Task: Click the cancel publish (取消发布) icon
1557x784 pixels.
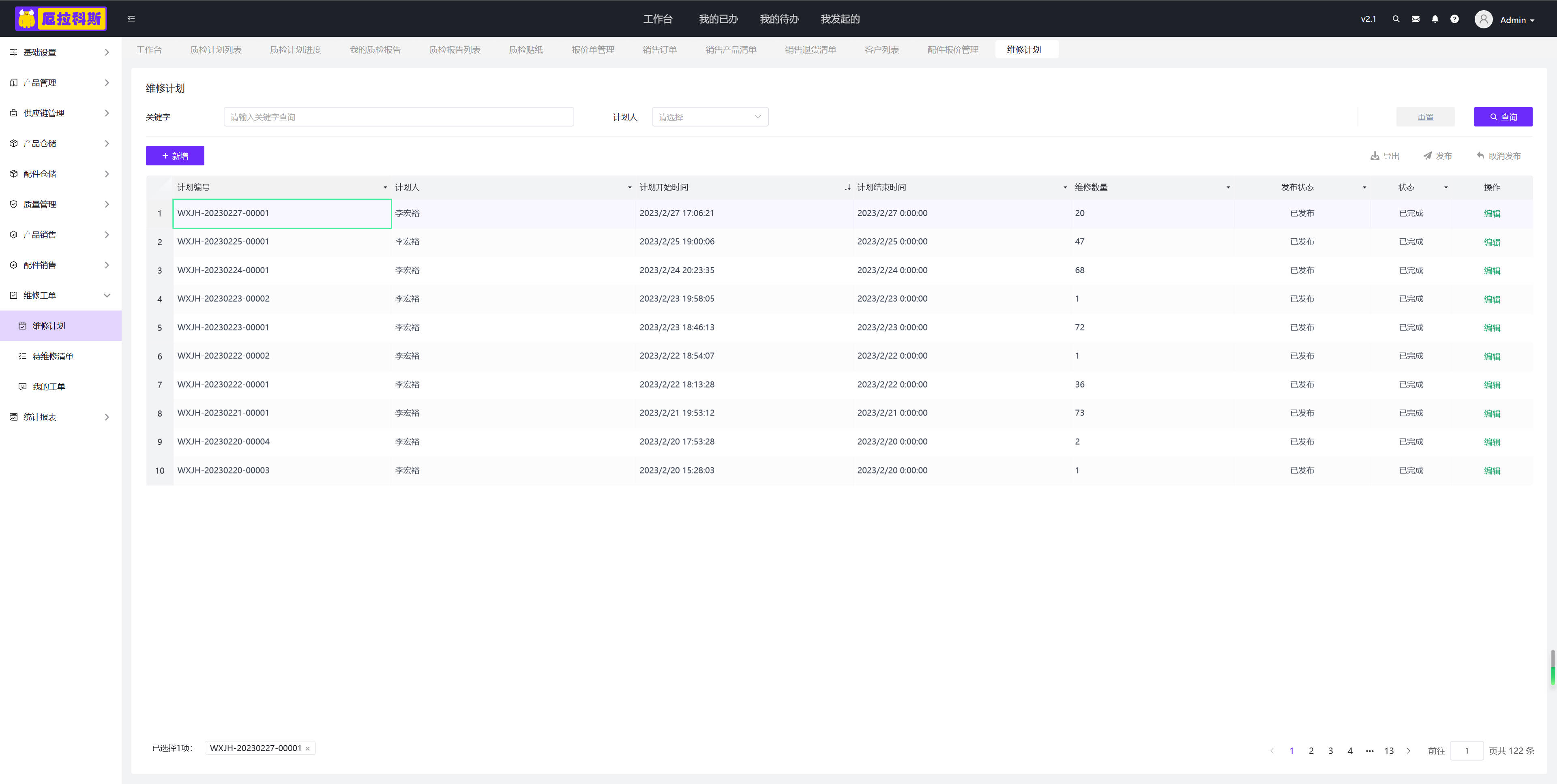Action: pyautogui.click(x=1480, y=156)
